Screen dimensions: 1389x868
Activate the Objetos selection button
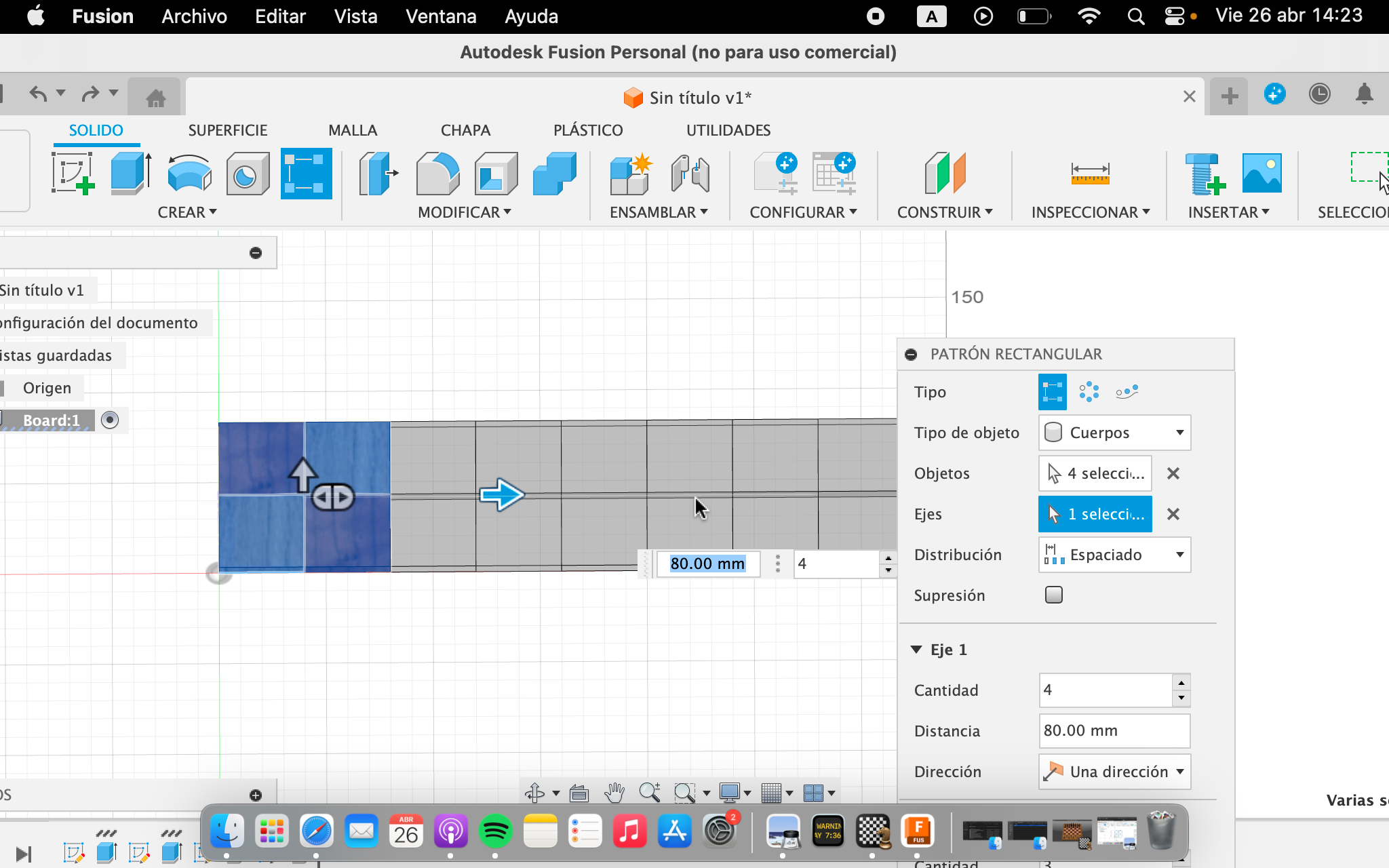[x=1095, y=473]
